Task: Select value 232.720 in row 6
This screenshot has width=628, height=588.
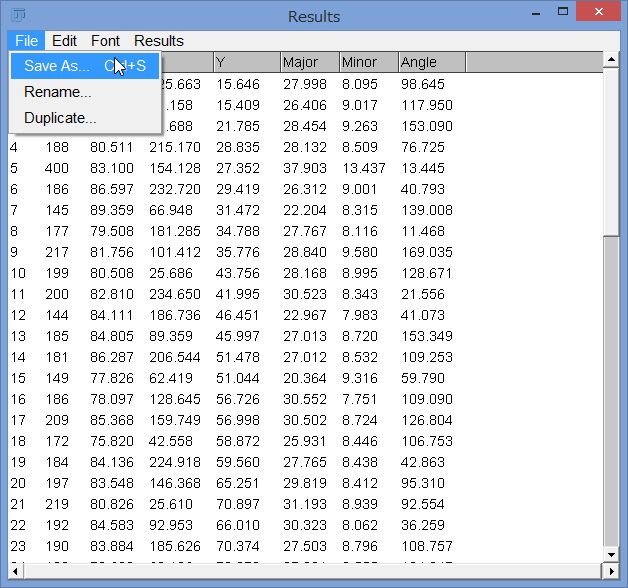Action: point(175,189)
